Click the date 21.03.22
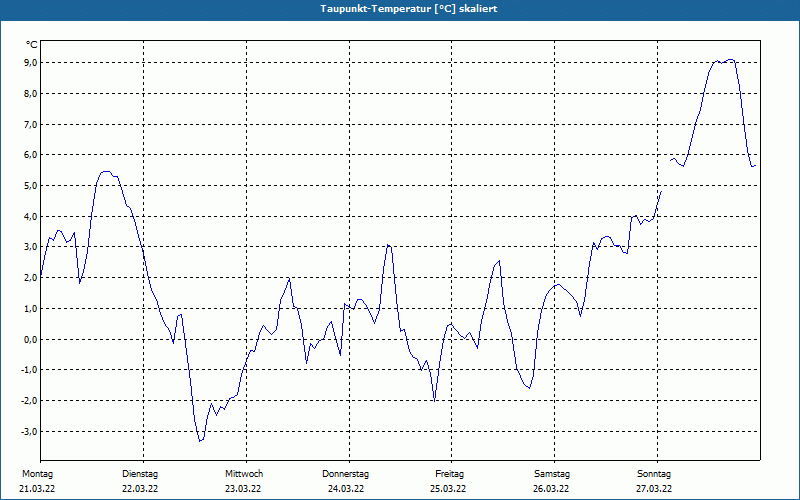The height and width of the screenshot is (500, 800). pos(37,489)
